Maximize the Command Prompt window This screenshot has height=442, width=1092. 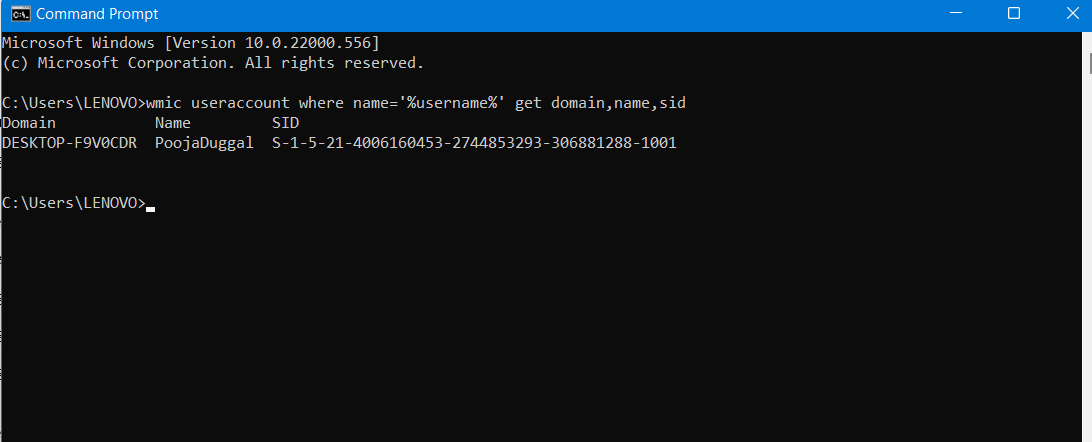click(x=1013, y=14)
